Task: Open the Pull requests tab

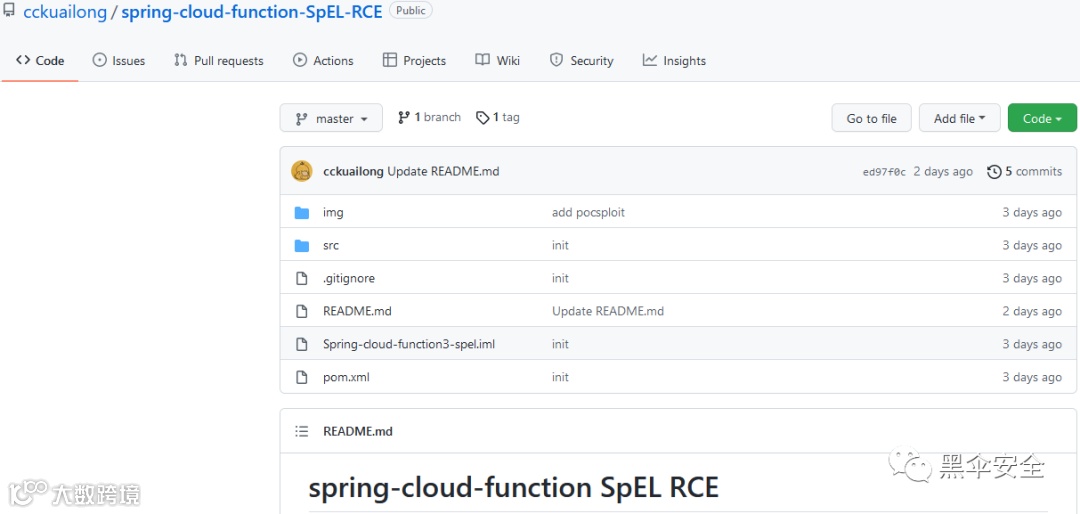Action: [x=219, y=61]
